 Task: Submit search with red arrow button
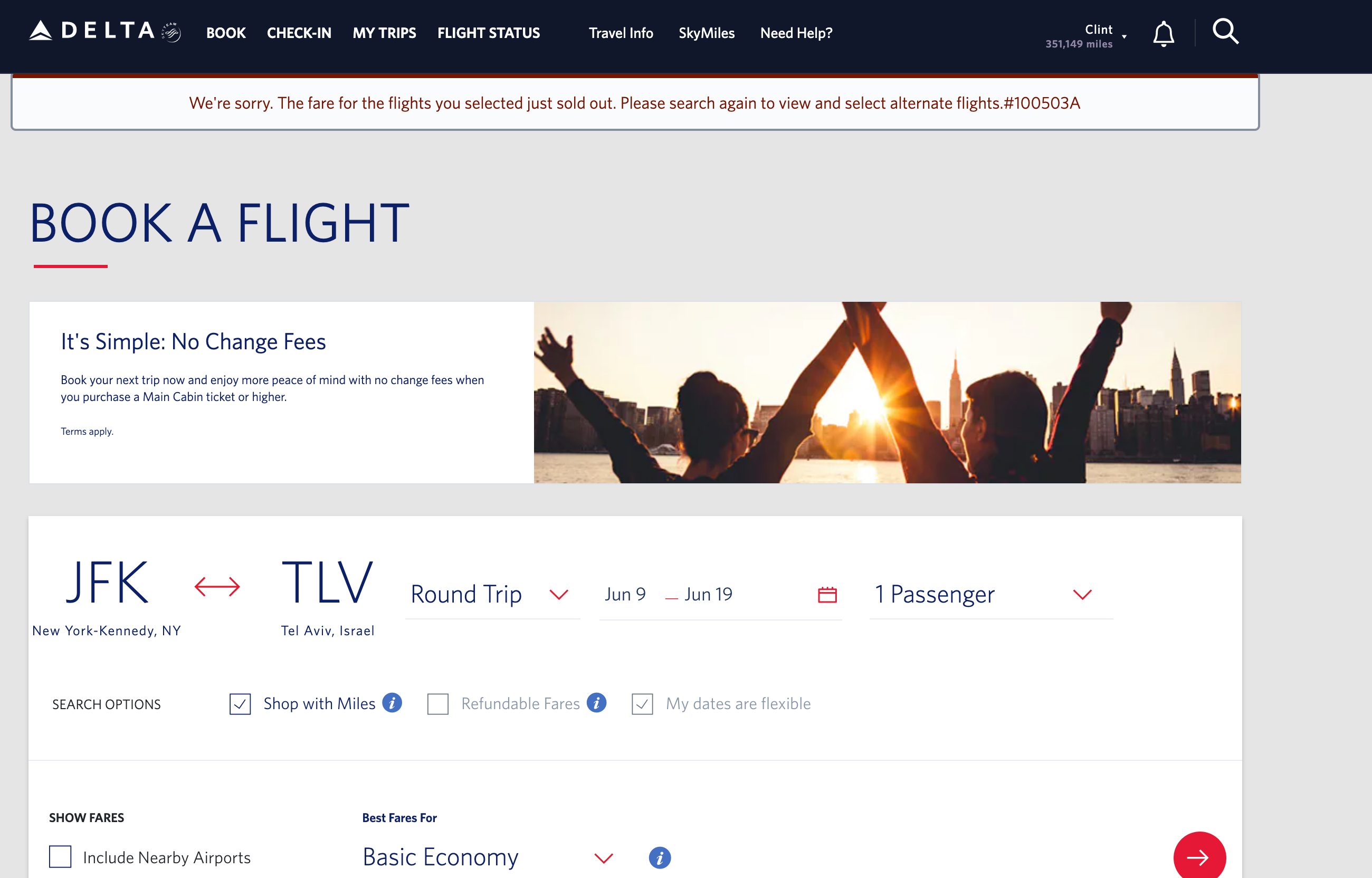1199,857
